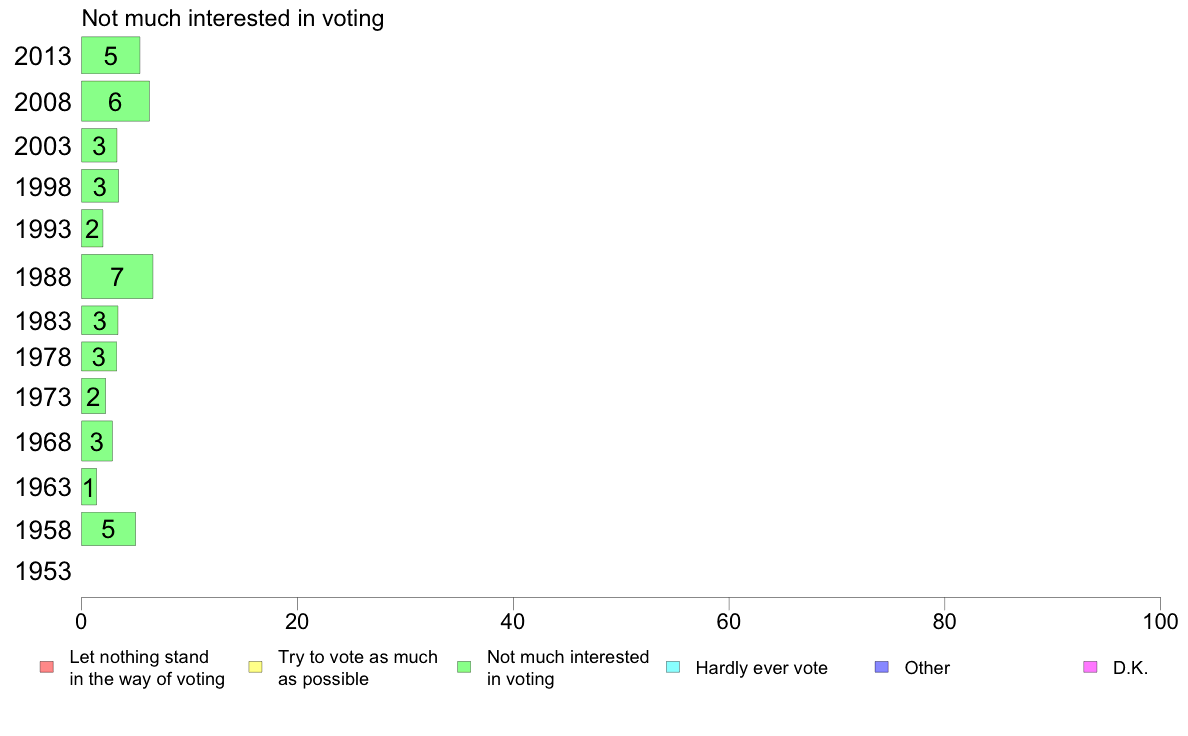Select the 2013 bar showing 5
Image resolution: width=1188 pixels, height=736 pixels.
(111, 55)
